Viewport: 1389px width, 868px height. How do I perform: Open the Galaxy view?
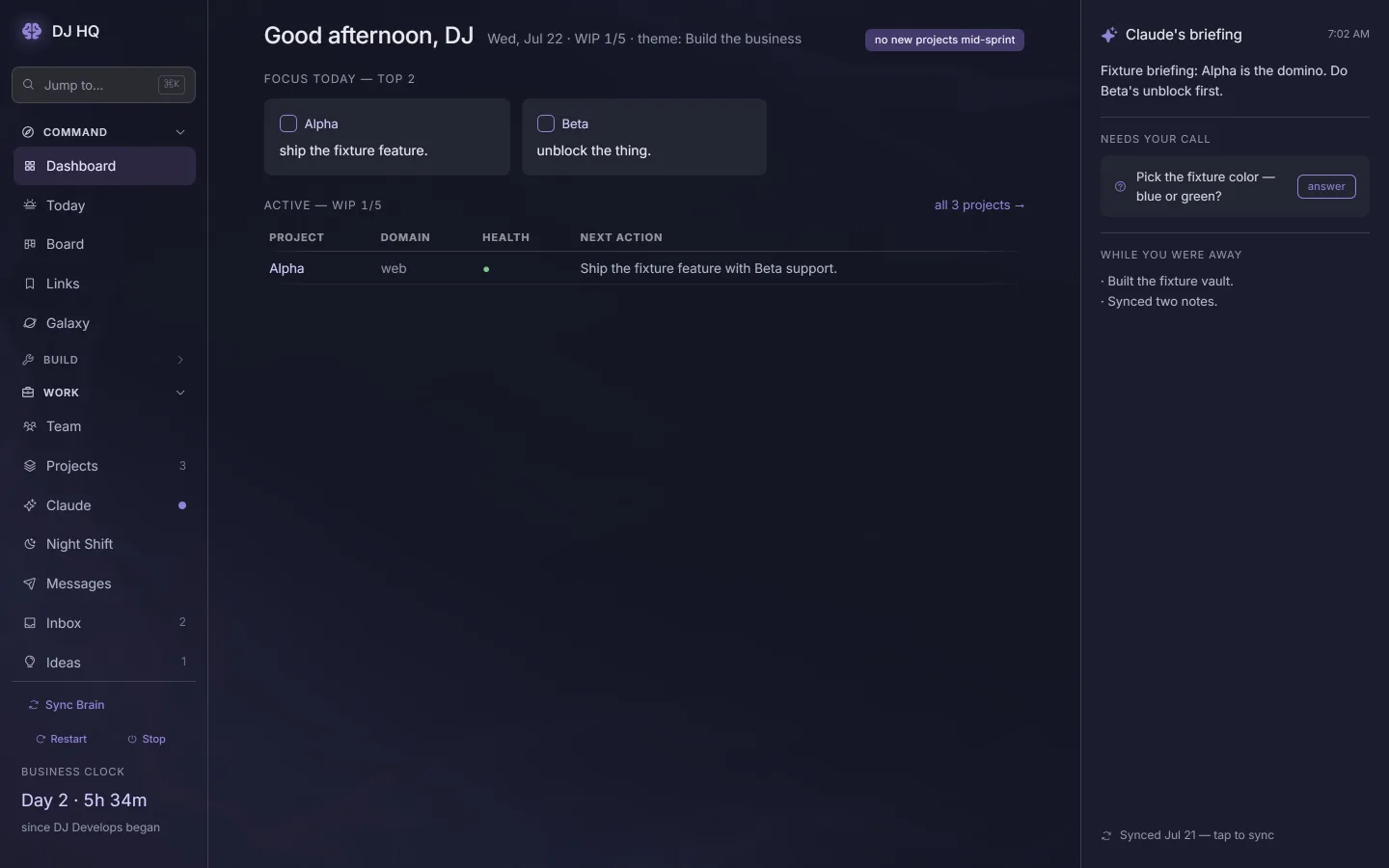pos(104,323)
